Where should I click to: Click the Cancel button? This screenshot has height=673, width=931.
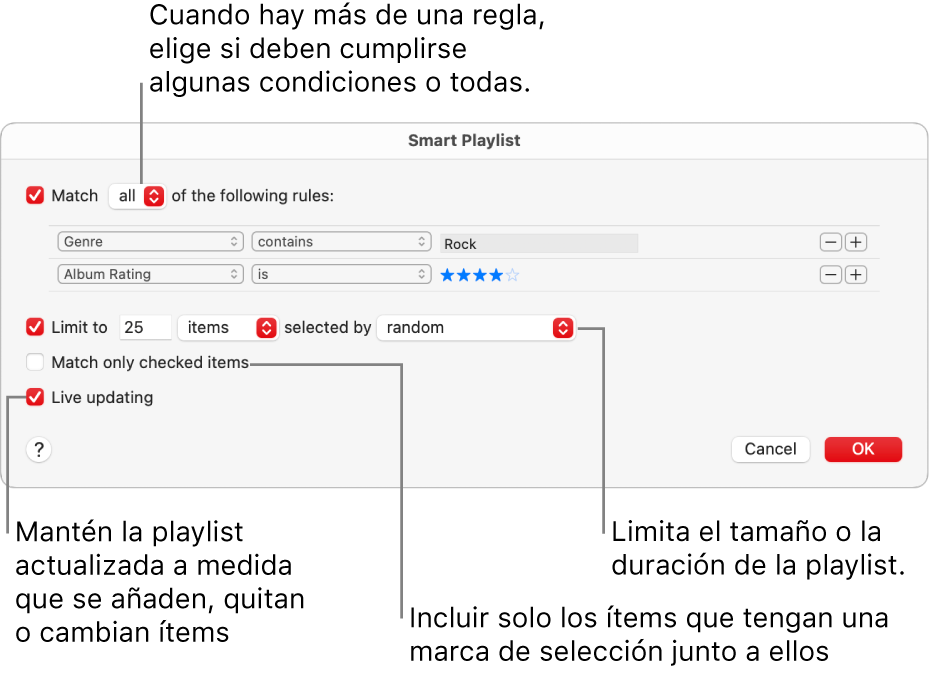[x=771, y=449]
